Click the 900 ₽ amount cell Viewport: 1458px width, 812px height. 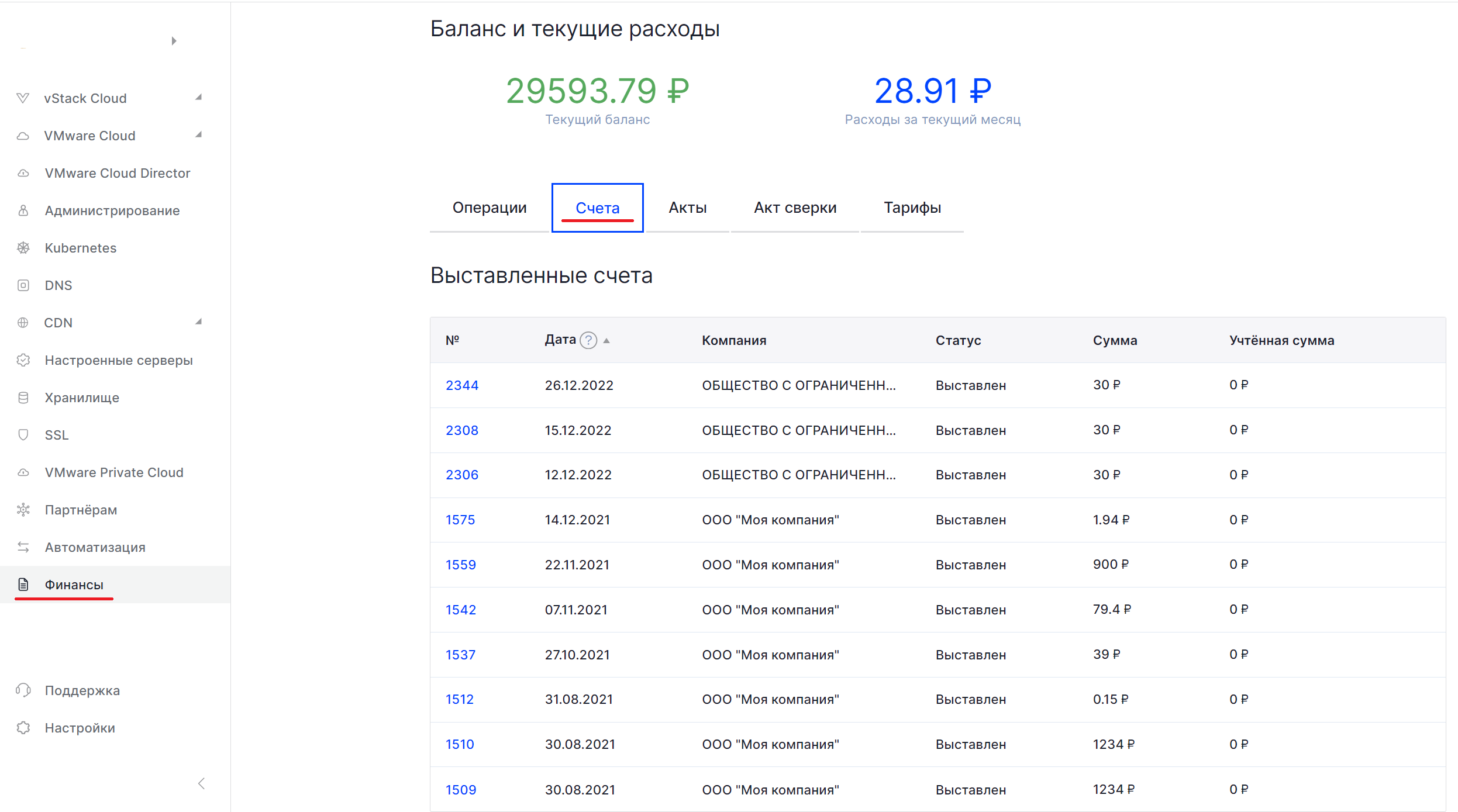[x=1111, y=564]
